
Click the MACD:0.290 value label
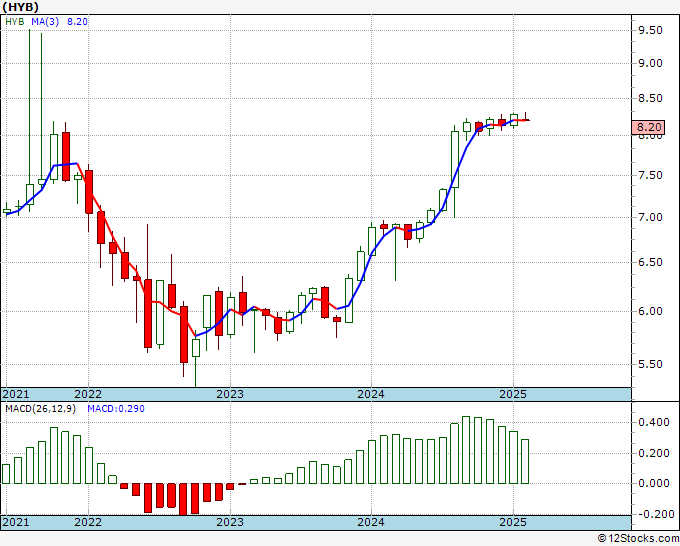(x=116, y=409)
